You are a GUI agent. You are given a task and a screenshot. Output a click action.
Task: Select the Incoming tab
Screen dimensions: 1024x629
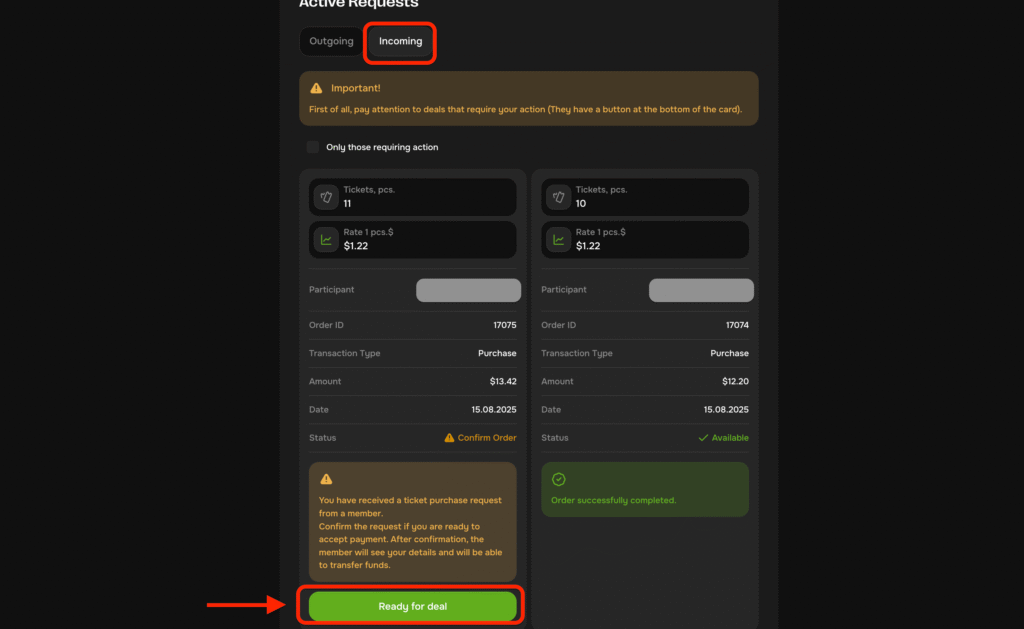[400, 42]
